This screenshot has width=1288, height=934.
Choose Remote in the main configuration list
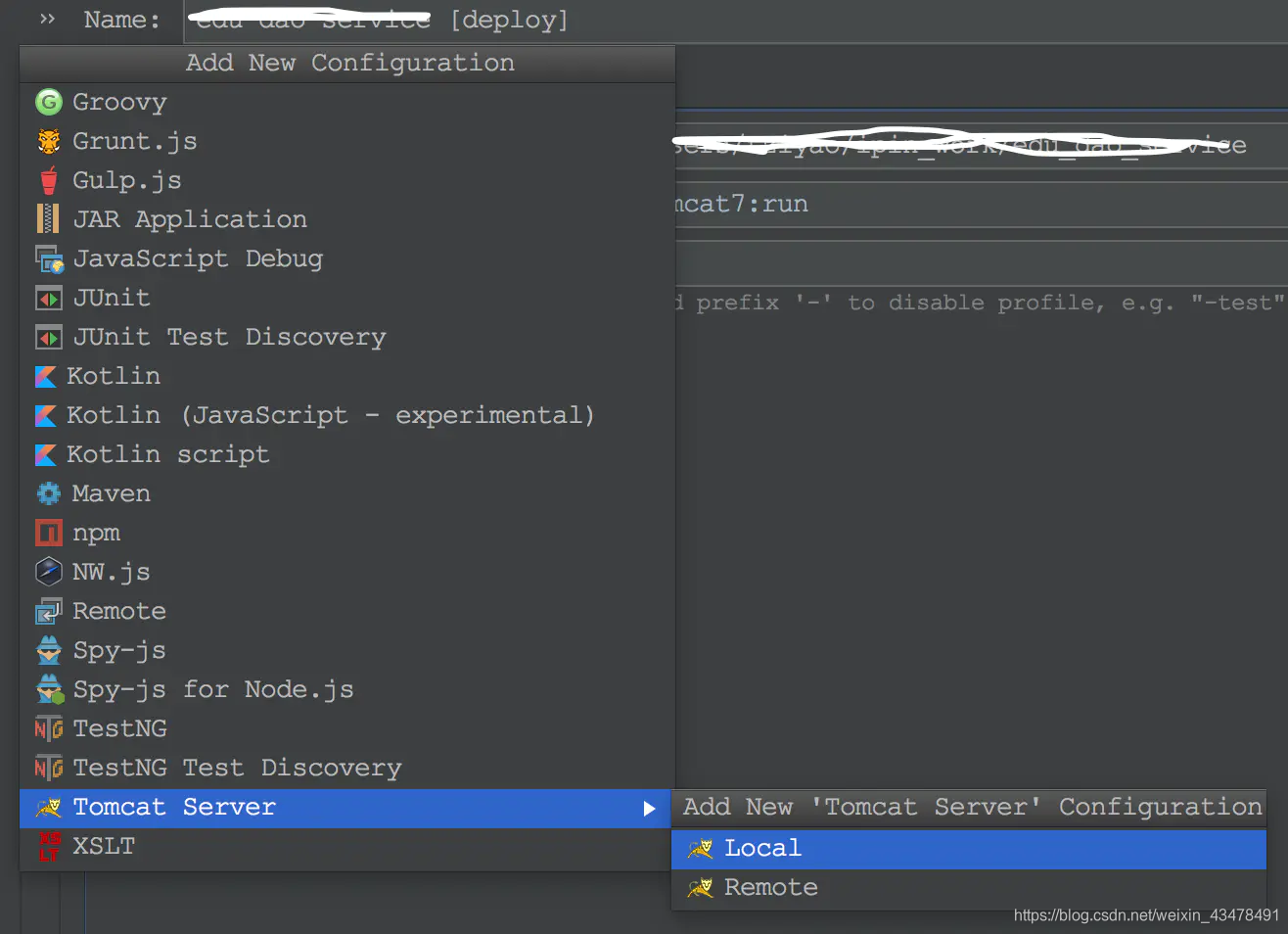point(347,611)
